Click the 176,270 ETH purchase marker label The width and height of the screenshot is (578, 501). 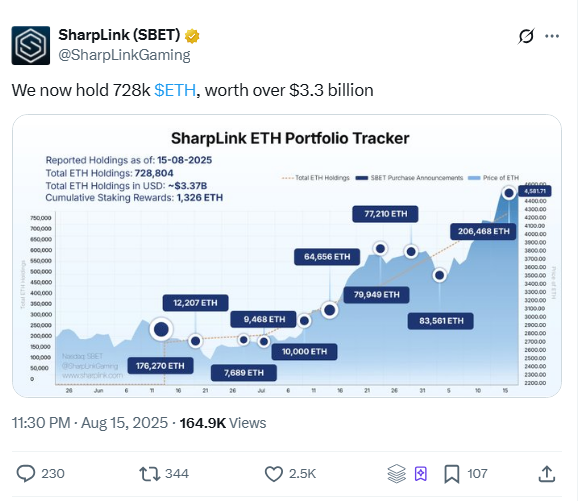coord(160,366)
